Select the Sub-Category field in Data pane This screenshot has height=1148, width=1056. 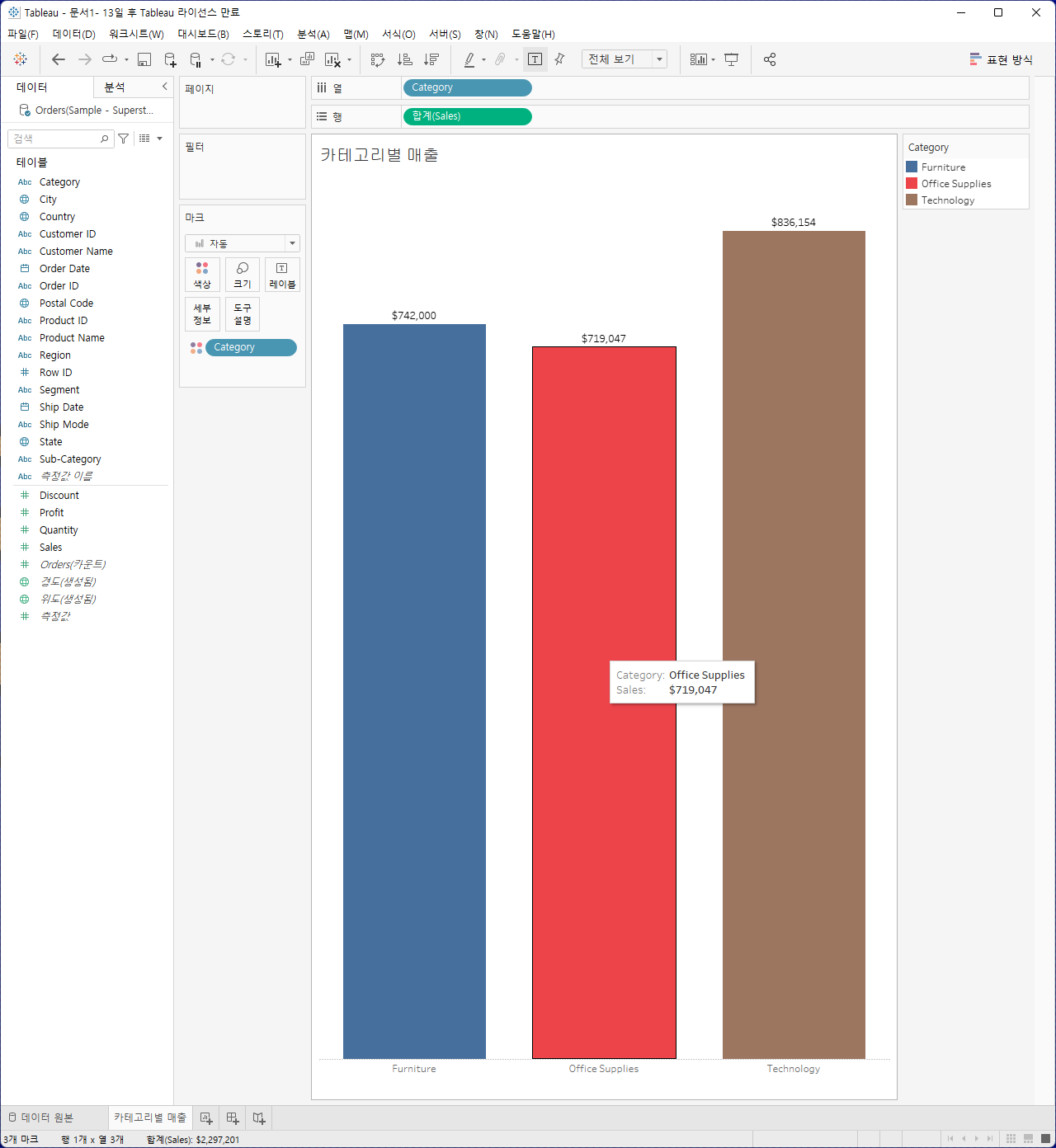pos(70,459)
